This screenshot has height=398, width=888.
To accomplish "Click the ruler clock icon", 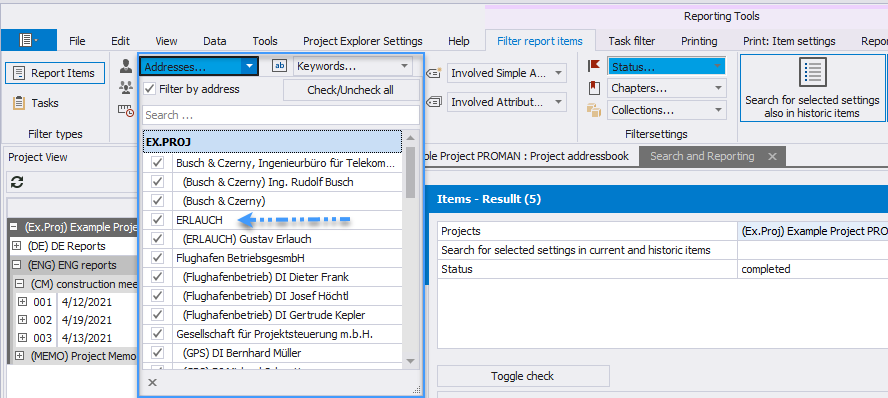I will (x=126, y=110).
